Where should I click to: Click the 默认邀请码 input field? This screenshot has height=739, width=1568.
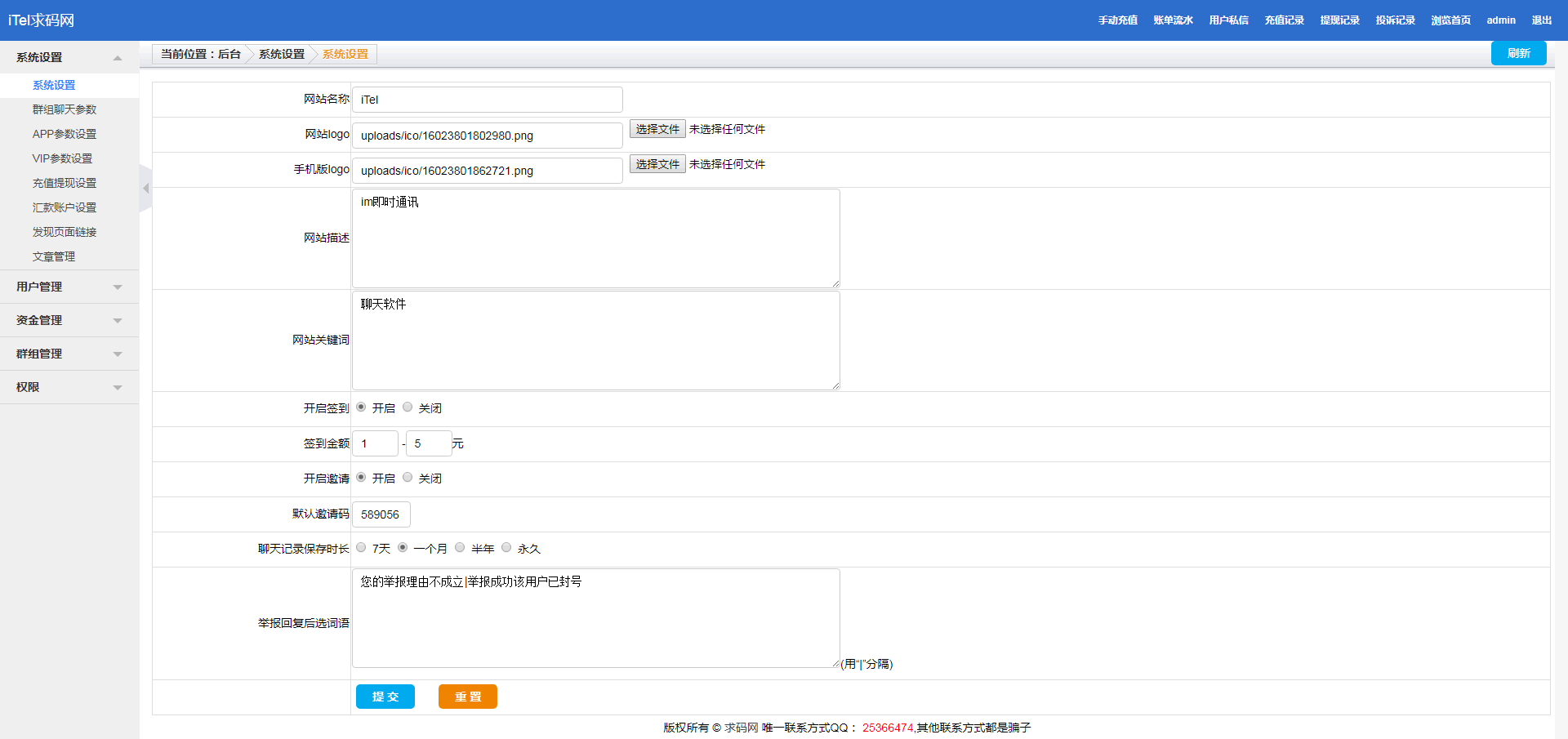point(381,514)
